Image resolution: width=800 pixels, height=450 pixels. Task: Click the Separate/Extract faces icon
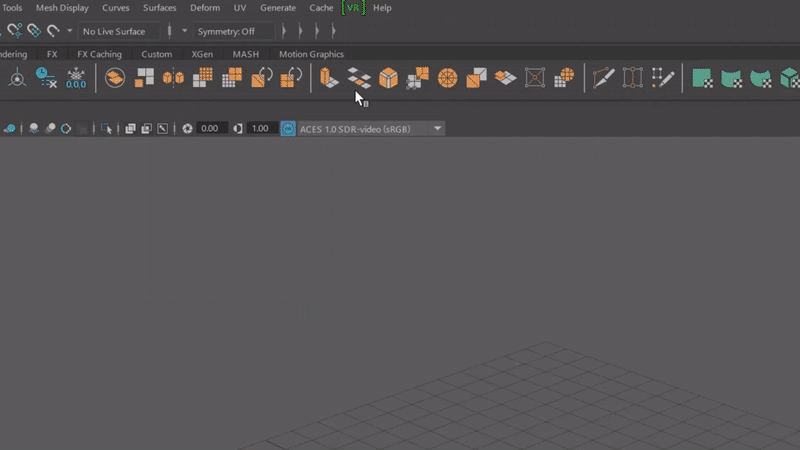[144, 78]
